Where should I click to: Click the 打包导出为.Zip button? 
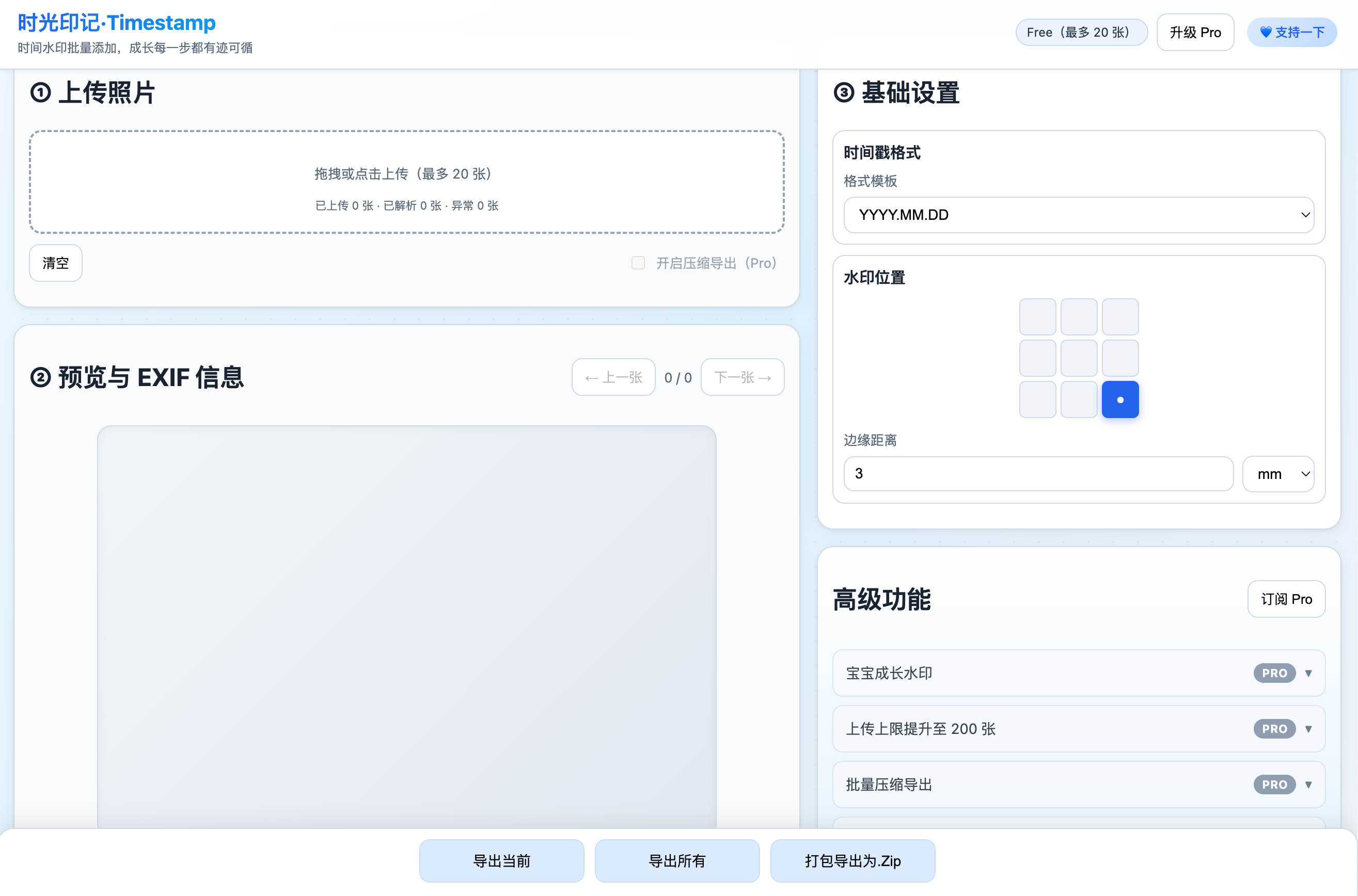point(852,861)
